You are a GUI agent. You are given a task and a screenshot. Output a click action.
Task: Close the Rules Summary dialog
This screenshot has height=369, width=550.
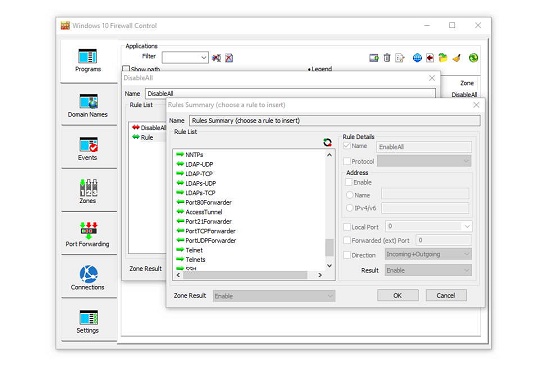476,105
